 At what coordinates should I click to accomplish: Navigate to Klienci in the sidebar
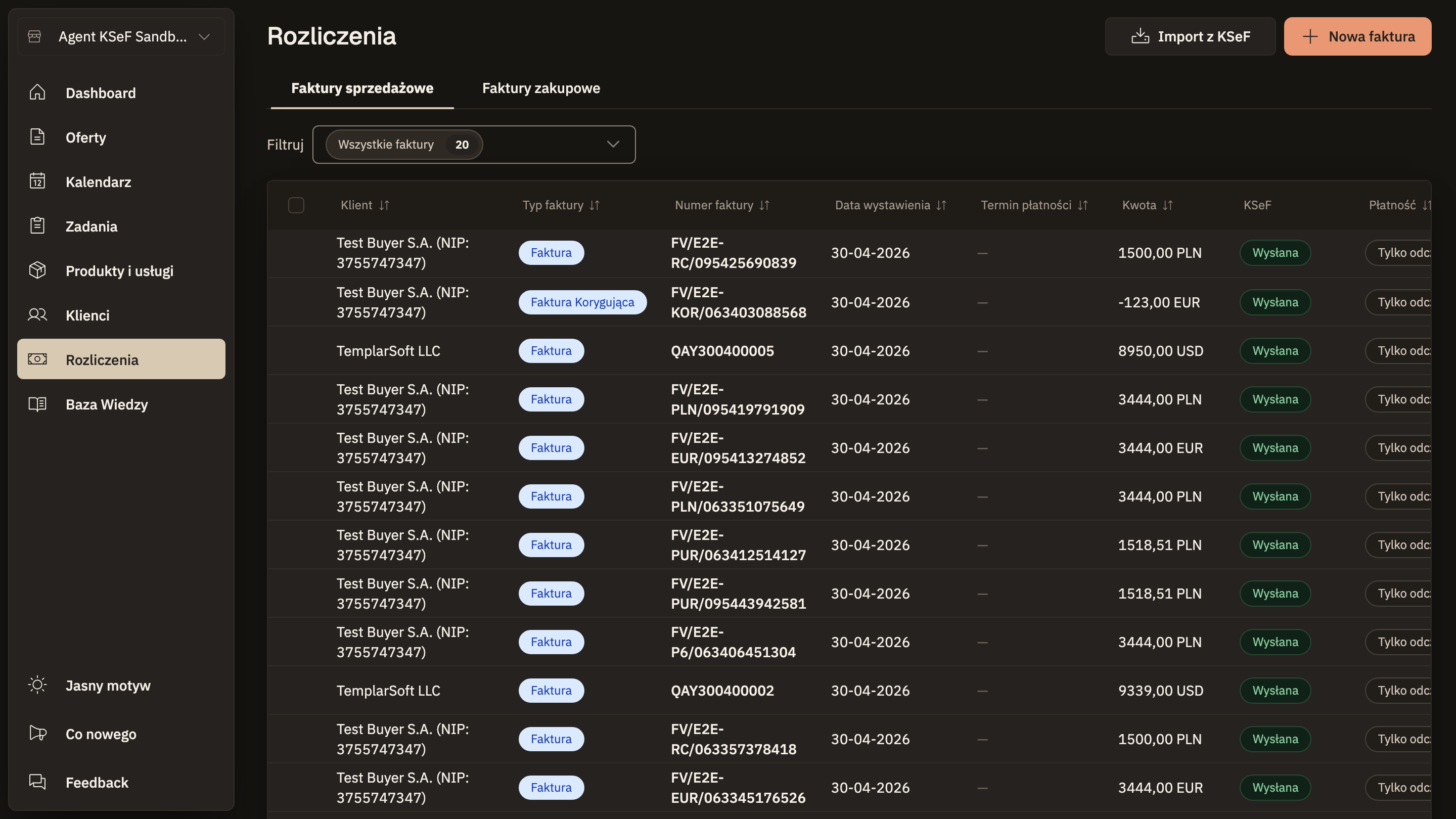click(x=121, y=315)
